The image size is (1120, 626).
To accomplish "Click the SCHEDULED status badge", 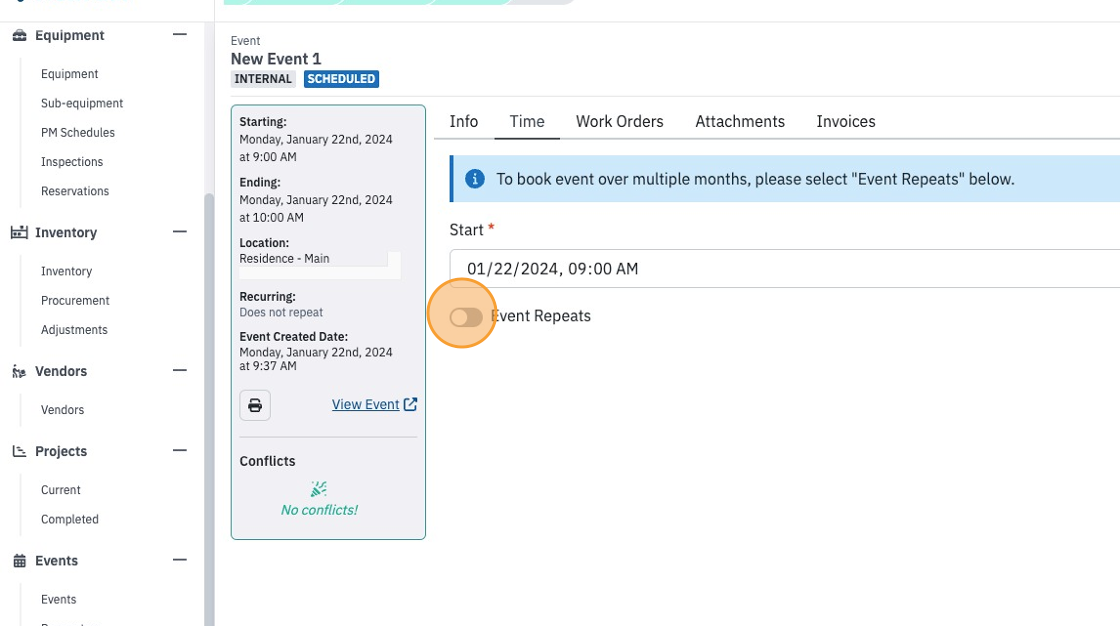I will (341, 79).
